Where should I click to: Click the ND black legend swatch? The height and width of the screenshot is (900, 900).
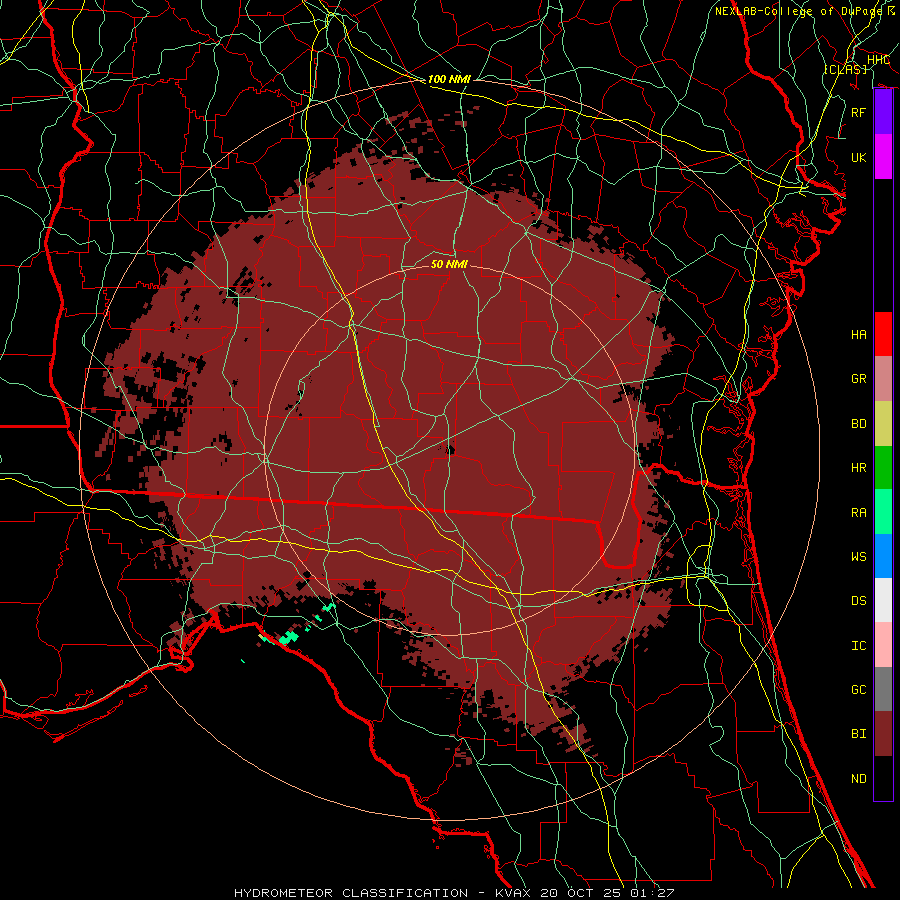pyautogui.click(x=883, y=778)
